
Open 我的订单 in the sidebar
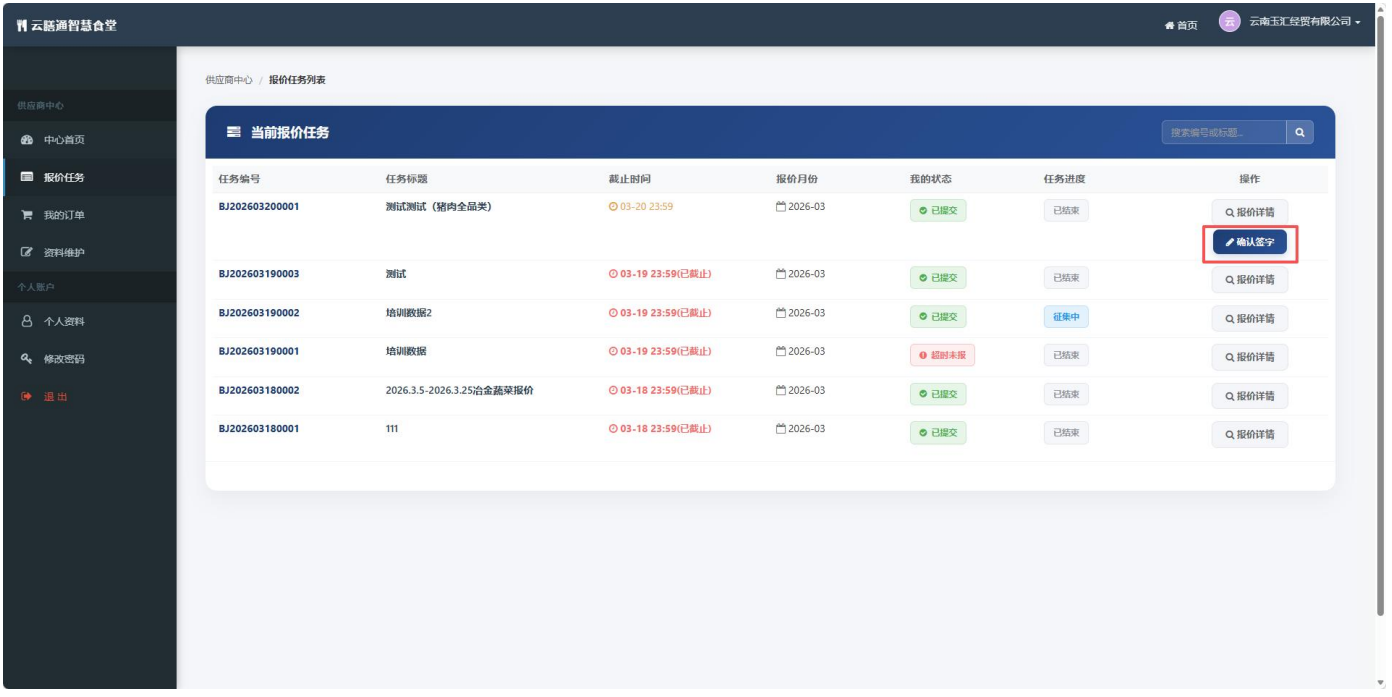[x=64, y=215]
